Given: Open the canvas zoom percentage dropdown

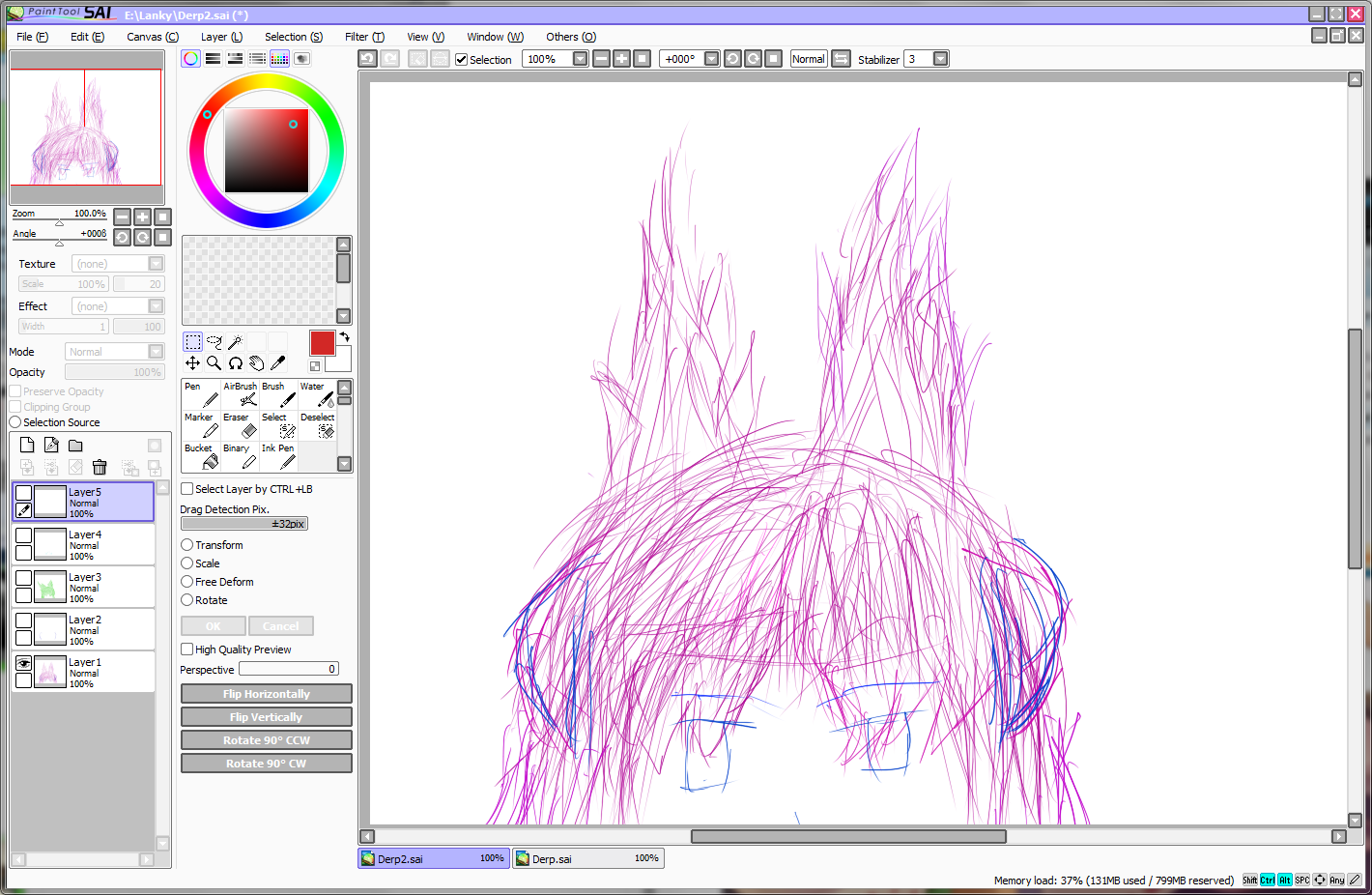Looking at the screenshot, I should (x=580, y=59).
